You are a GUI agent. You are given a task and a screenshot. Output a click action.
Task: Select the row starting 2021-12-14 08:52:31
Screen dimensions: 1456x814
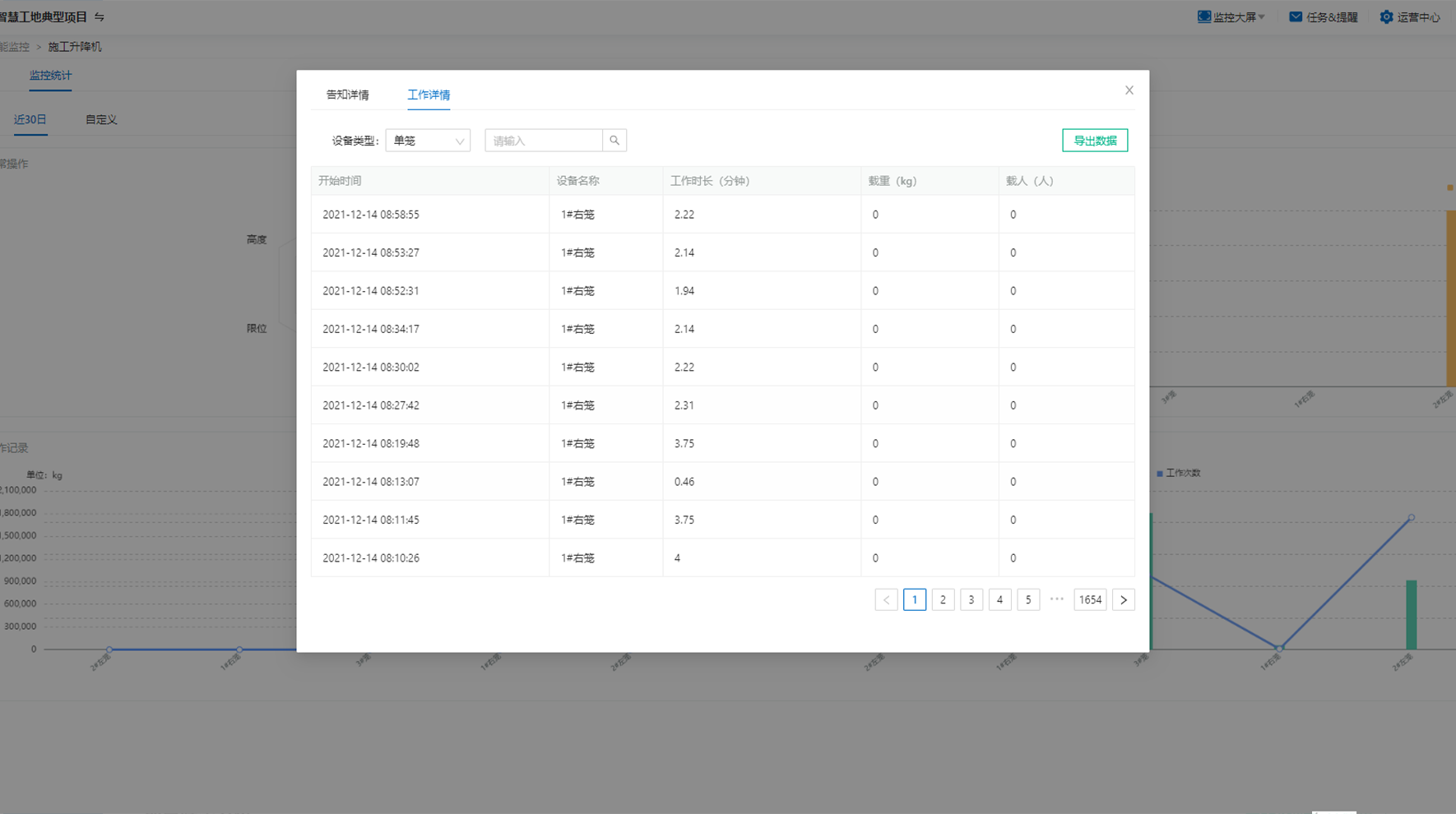[x=723, y=291]
